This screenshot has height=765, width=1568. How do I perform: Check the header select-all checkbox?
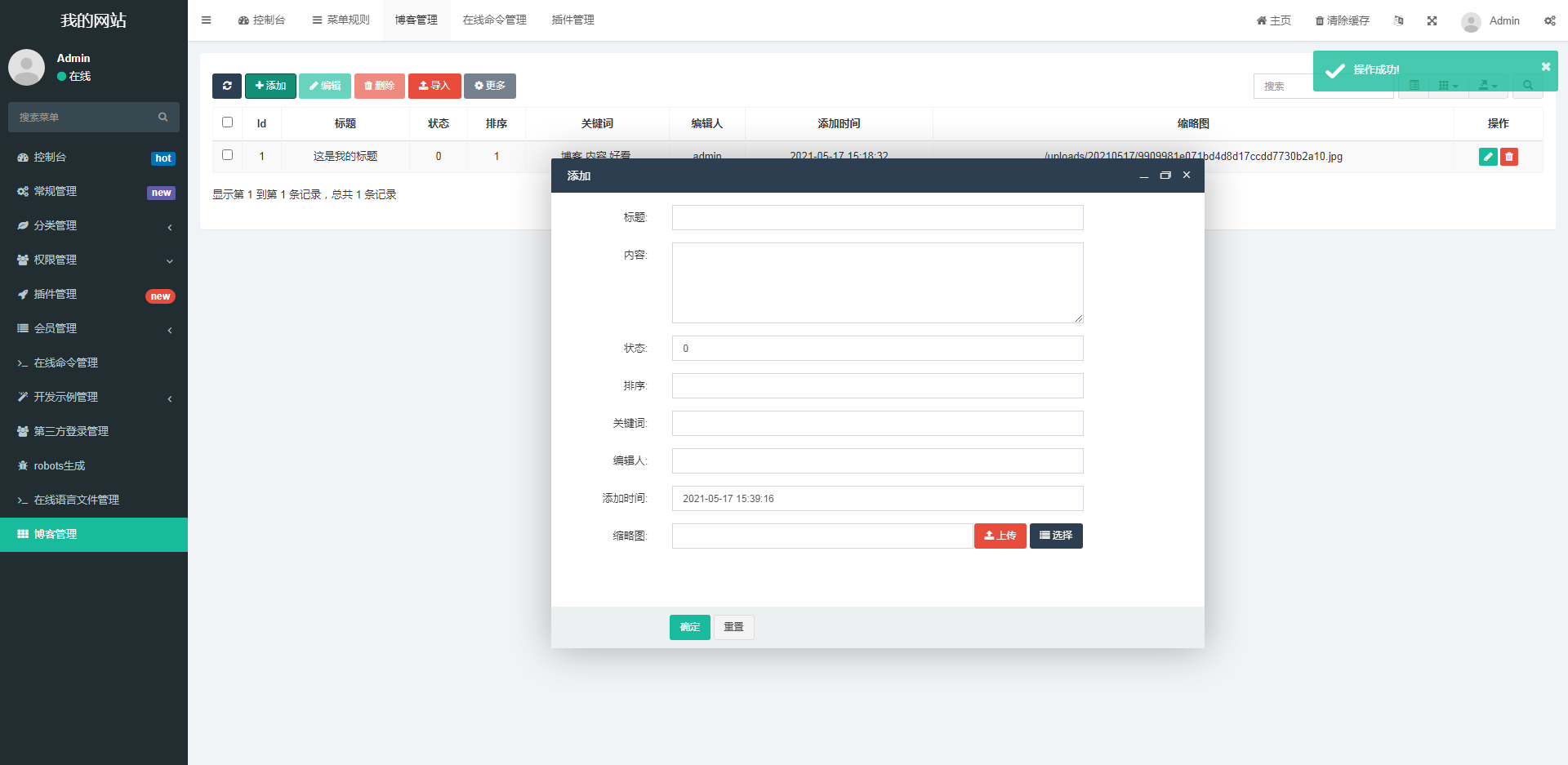coord(227,122)
